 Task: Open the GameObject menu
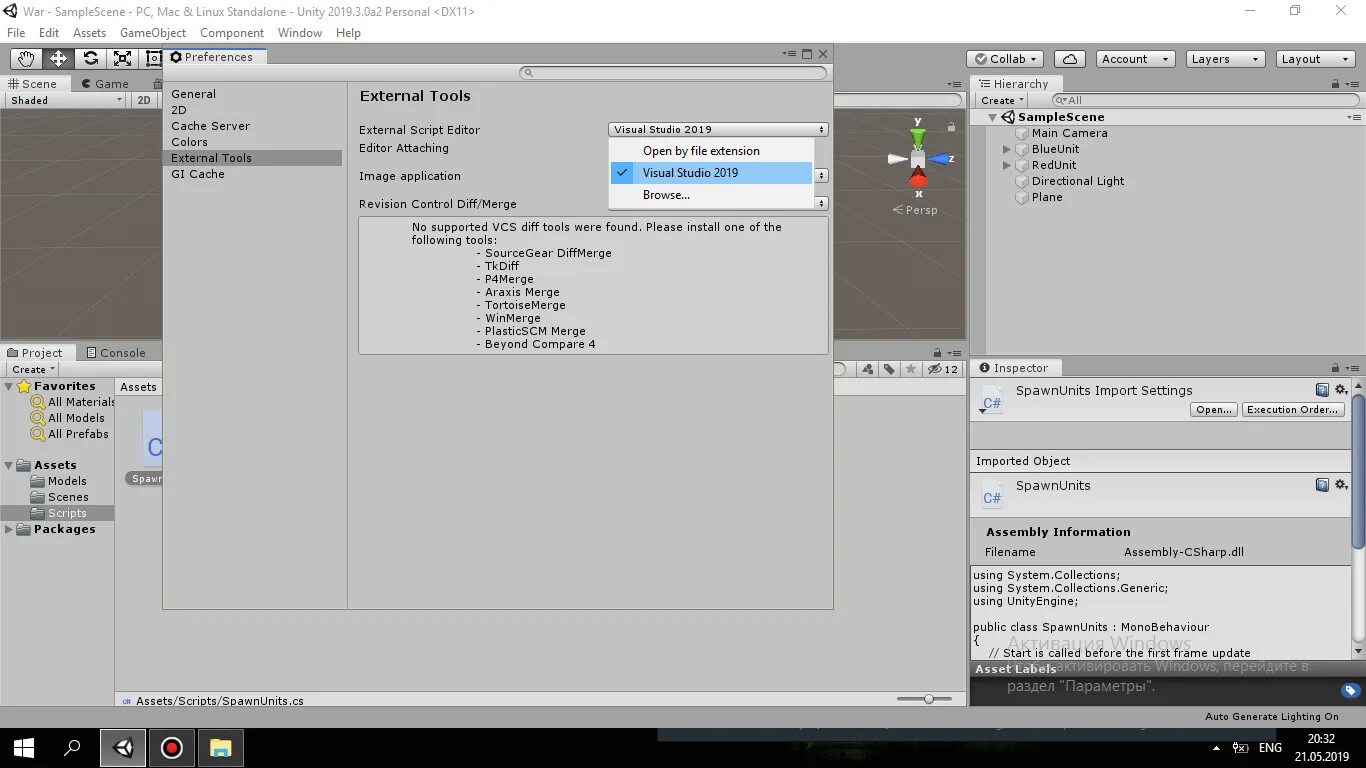[x=153, y=33]
